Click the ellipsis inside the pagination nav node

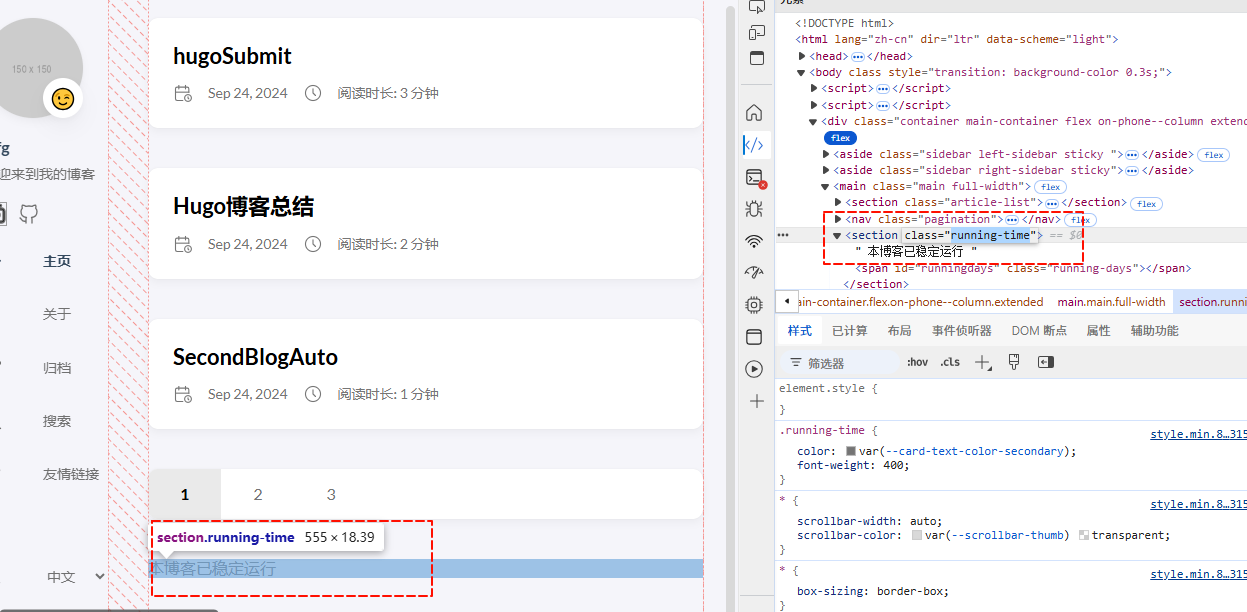(1012, 219)
